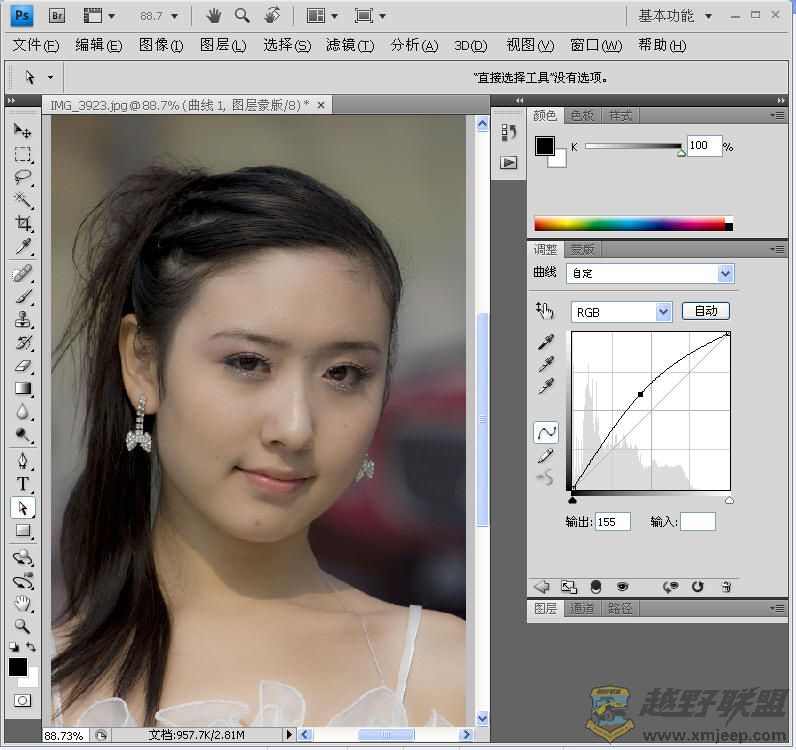The height and width of the screenshot is (750, 796).
Task: Click the 输入 input value field
Action: click(x=698, y=521)
